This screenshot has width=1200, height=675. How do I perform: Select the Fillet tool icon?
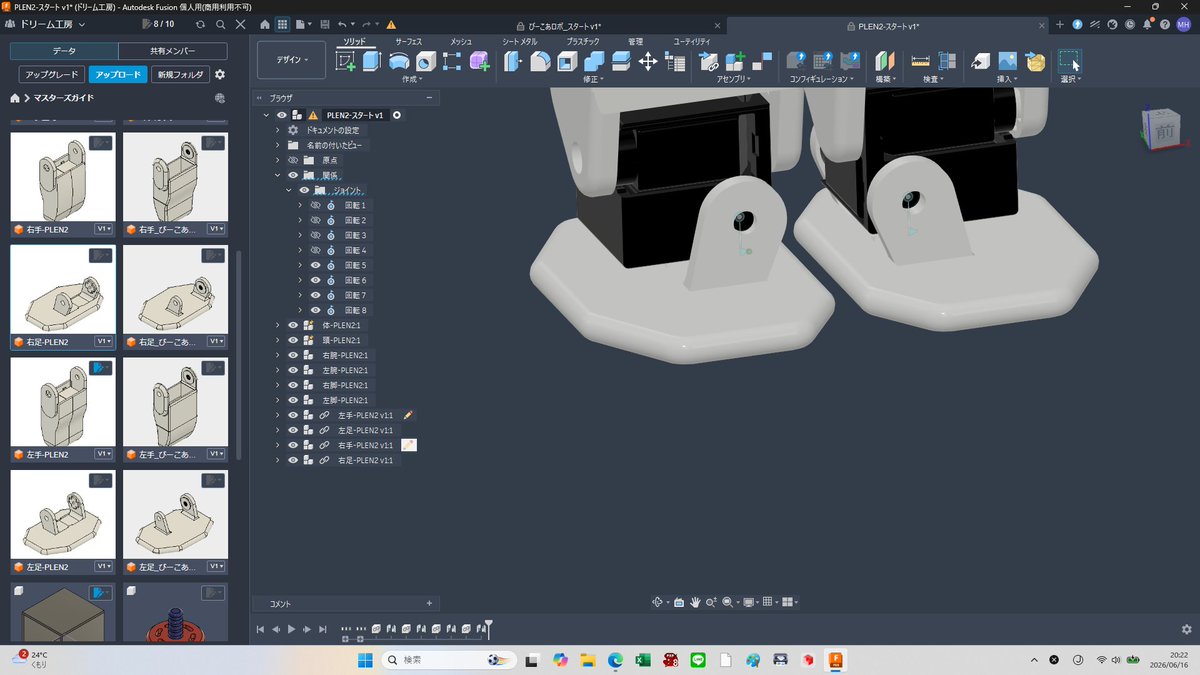tap(540, 61)
